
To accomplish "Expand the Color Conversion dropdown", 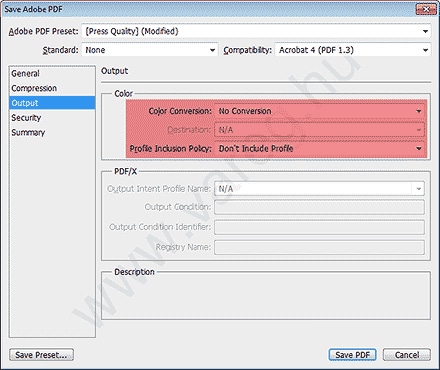I will pos(320,111).
